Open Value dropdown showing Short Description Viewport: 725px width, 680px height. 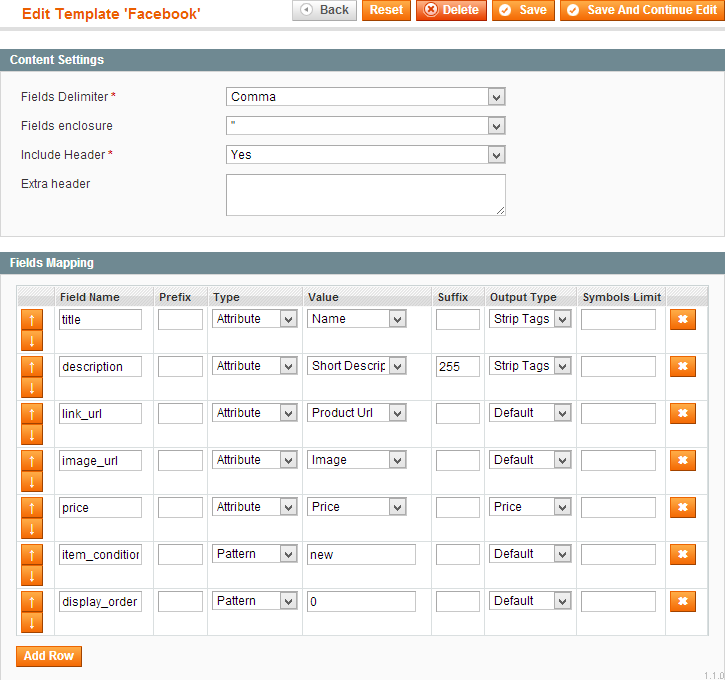(356, 366)
